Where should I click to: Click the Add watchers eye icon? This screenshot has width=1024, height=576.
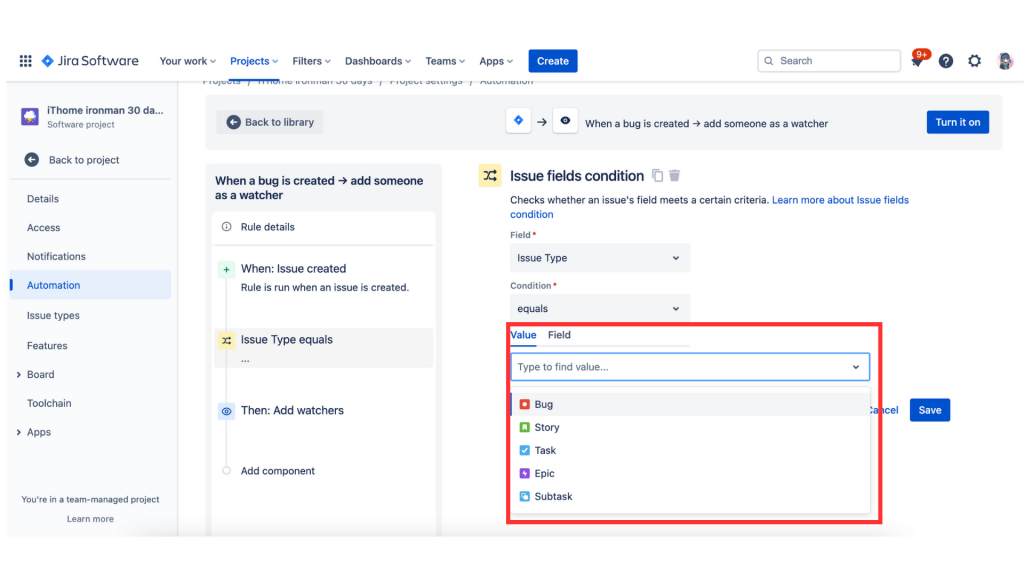tap(226, 411)
